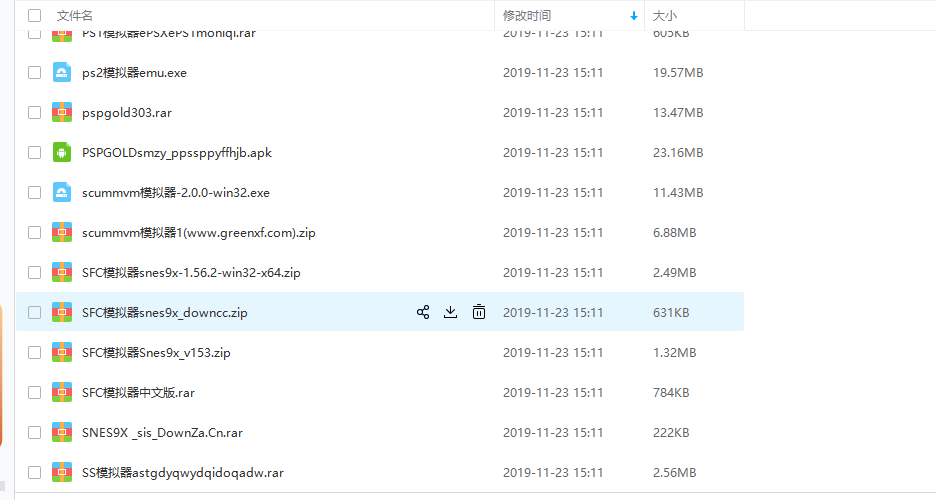Screen dimensions: 936x500
Task: Click archive icon of SFC模拟器Snes9x_v153.zip
Action: 61,352
